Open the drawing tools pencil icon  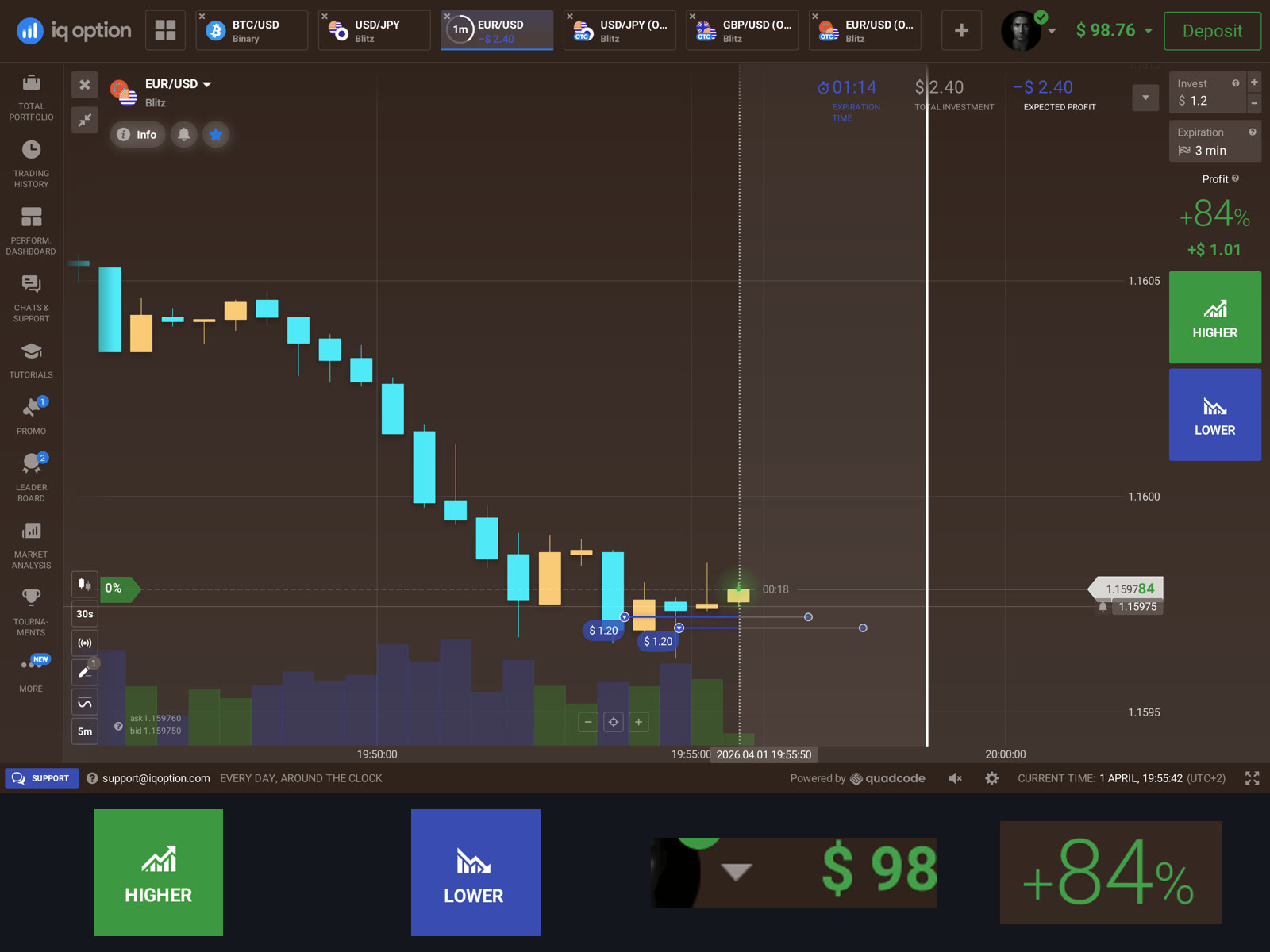(x=85, y=672)
